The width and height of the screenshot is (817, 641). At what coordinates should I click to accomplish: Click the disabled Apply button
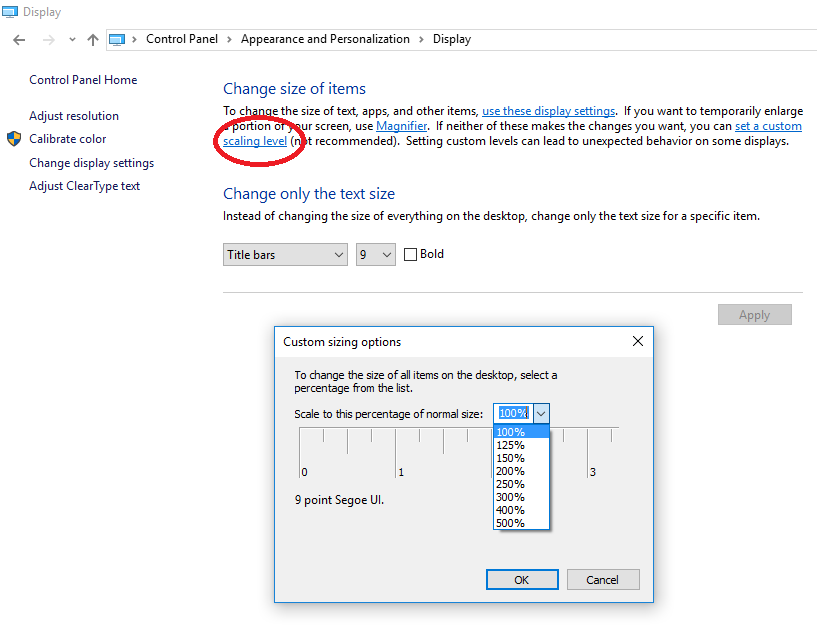(754, 315)
